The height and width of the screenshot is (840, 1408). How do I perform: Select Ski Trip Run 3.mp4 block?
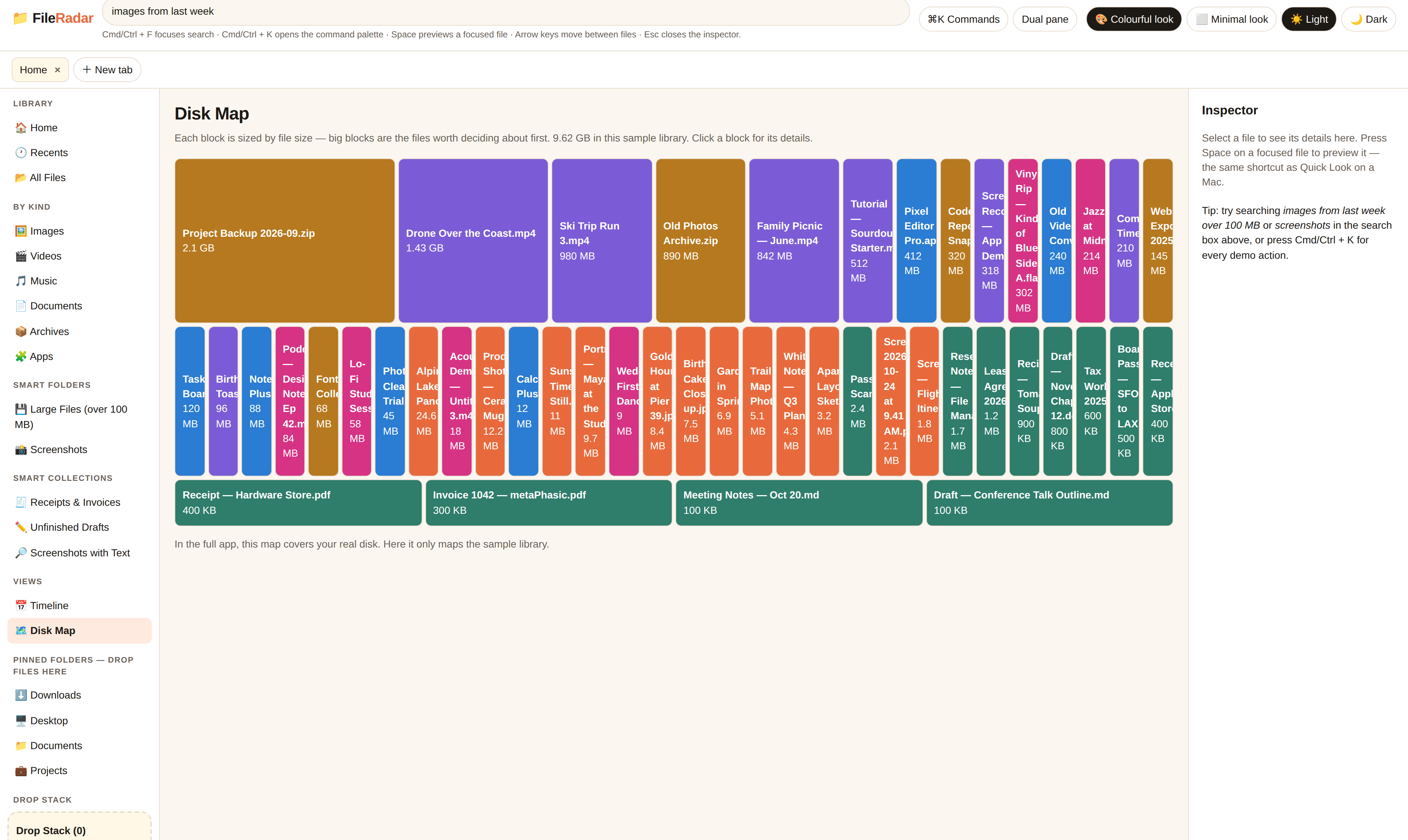[x=602, y=240]
